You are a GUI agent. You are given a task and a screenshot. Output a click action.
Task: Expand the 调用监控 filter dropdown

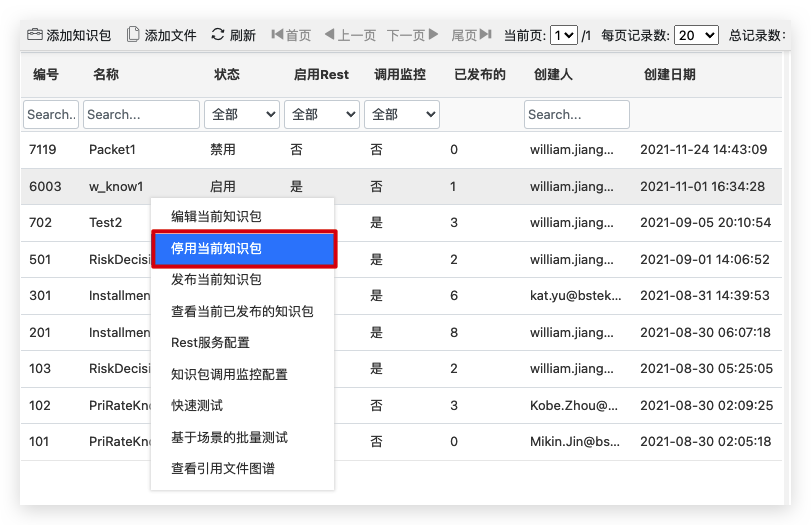[x=401, y=115]
